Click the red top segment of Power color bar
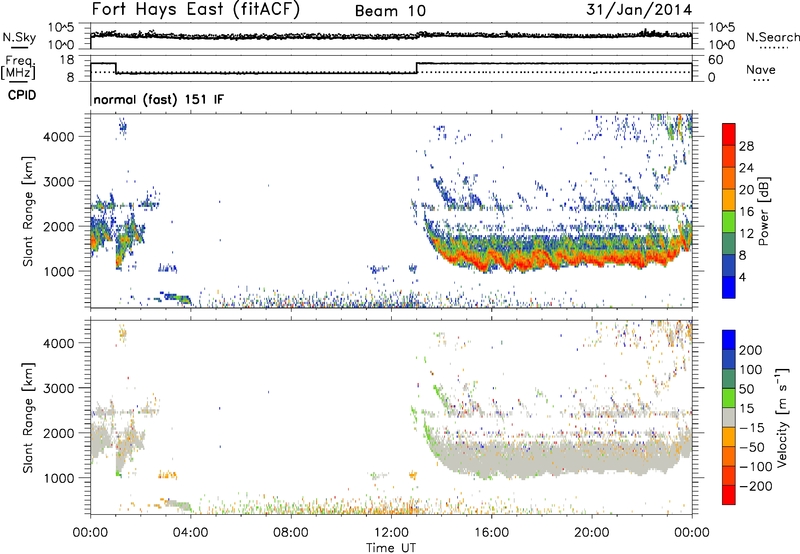 [x=729, y=134]
